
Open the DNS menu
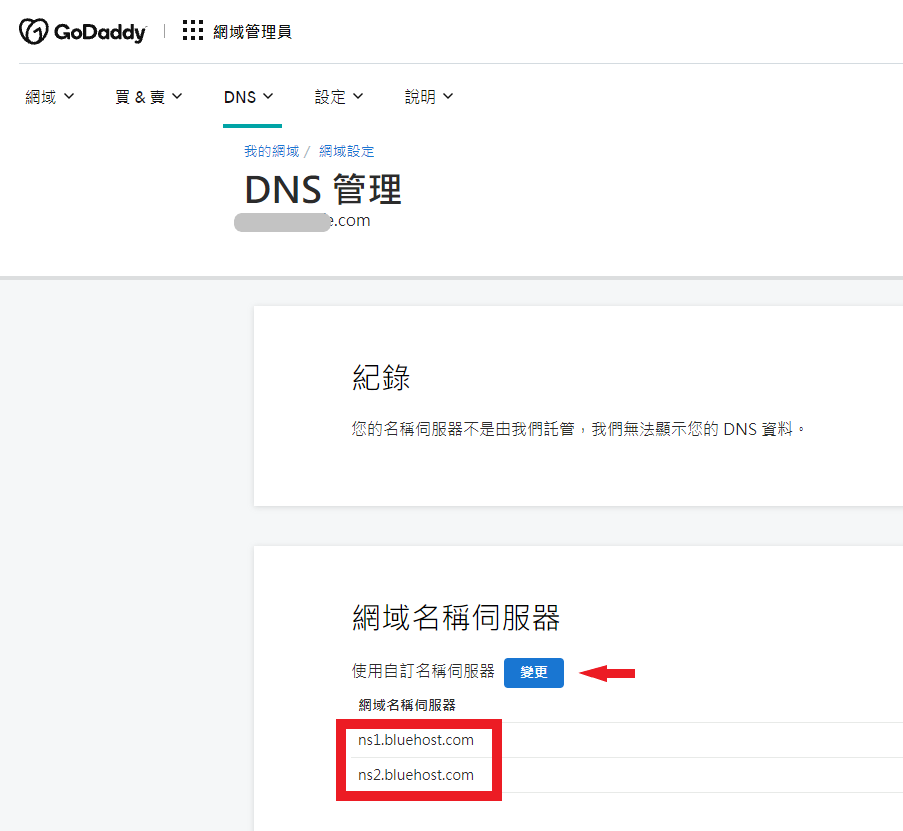[248, 97]
